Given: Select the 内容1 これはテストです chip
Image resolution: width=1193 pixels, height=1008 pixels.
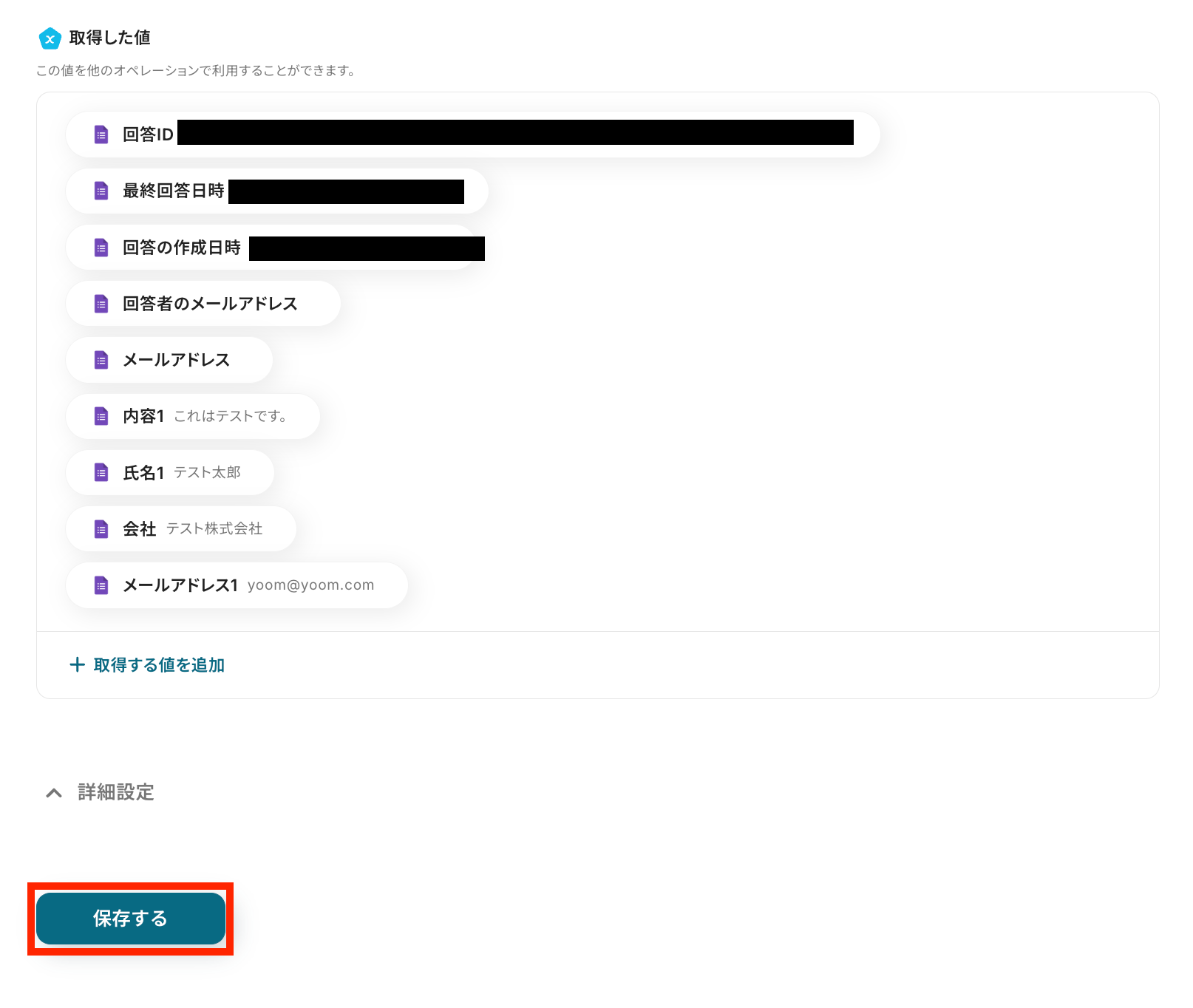Looking at the screenshot, I should pos(193,416).
